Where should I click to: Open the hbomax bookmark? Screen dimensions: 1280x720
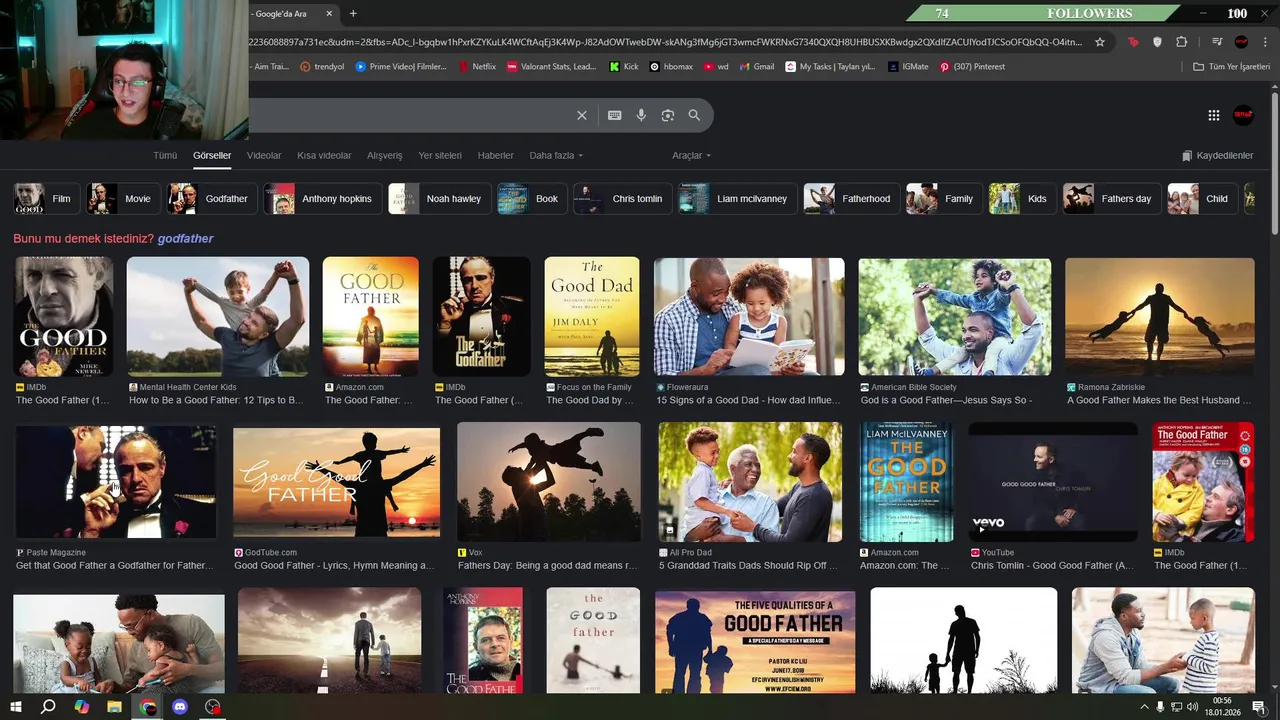(x=671, y=67)
